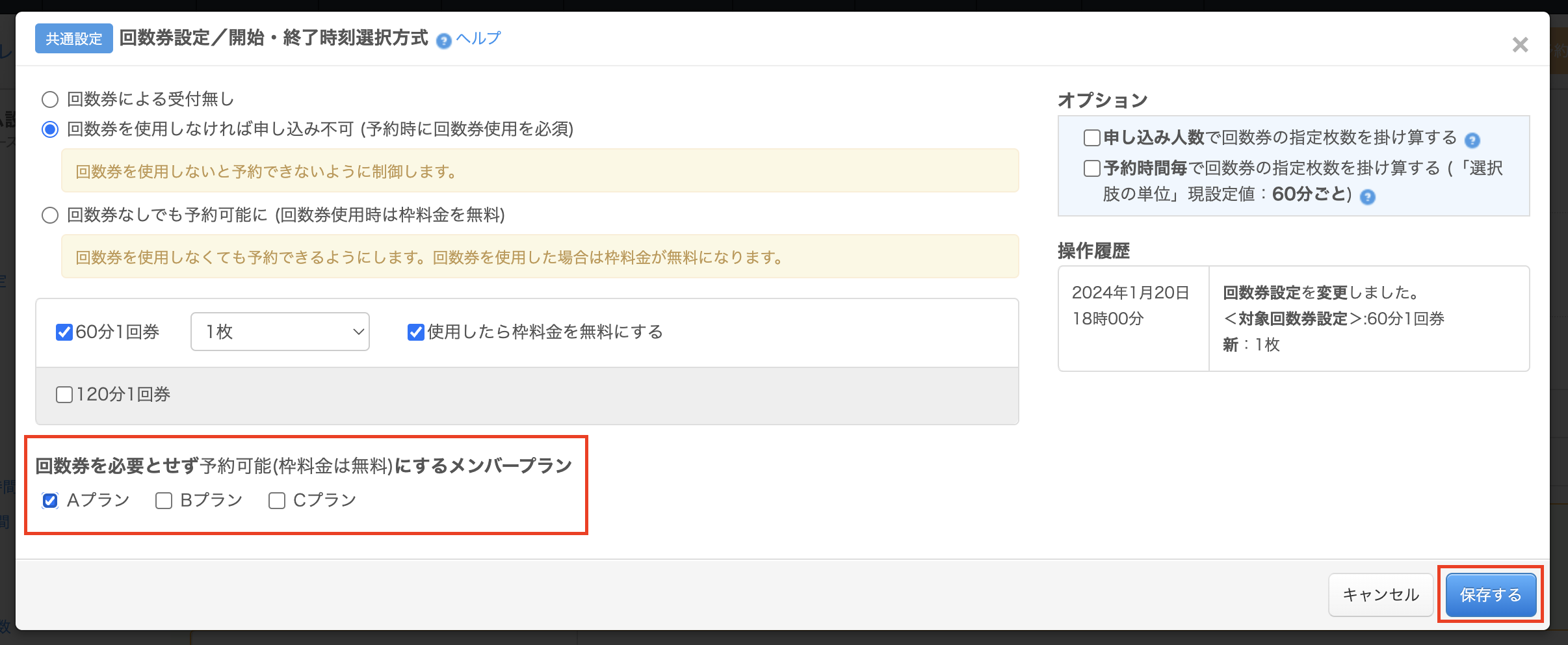This screenshot has width=1568, height=645.
Task: Click help icon next to 60分ごと setting
Action: (1368, 196)
